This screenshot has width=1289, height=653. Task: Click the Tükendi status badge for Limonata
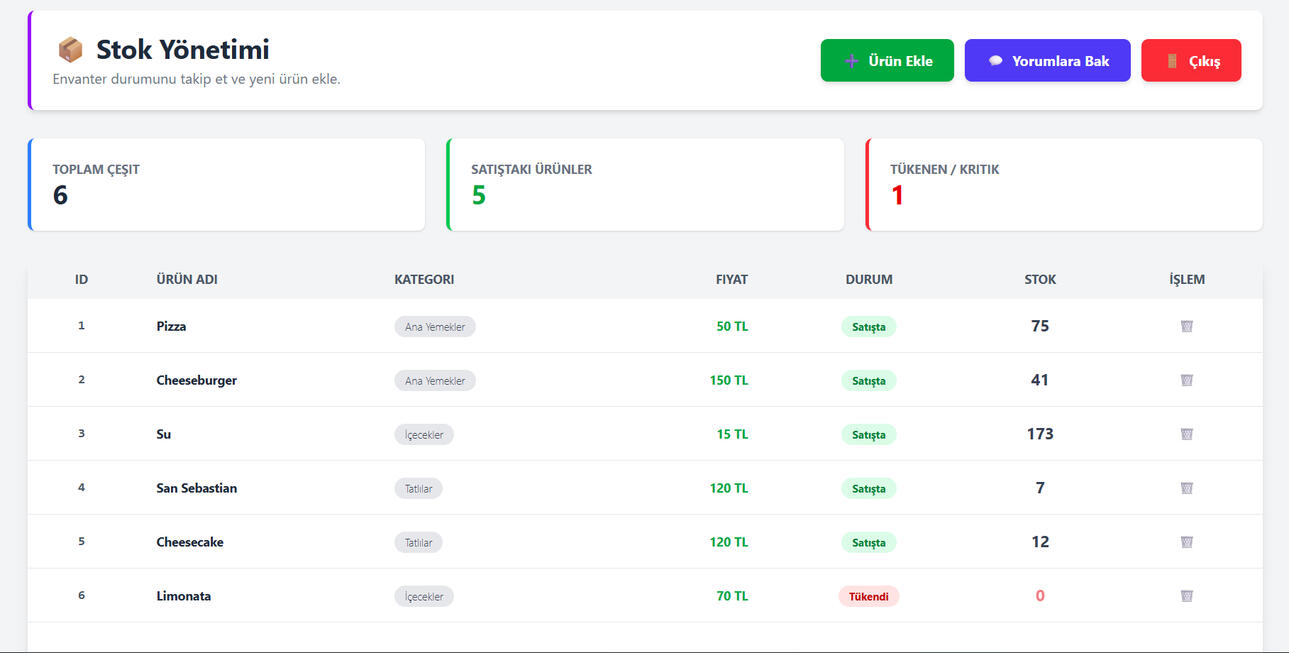click(868, 596)
